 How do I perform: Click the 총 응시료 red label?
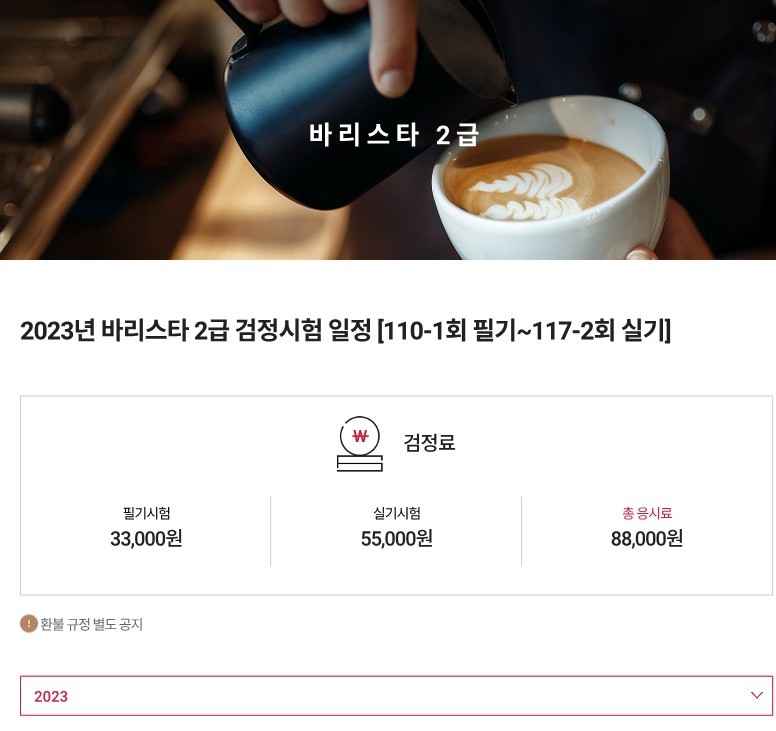[x=647, y=513]
